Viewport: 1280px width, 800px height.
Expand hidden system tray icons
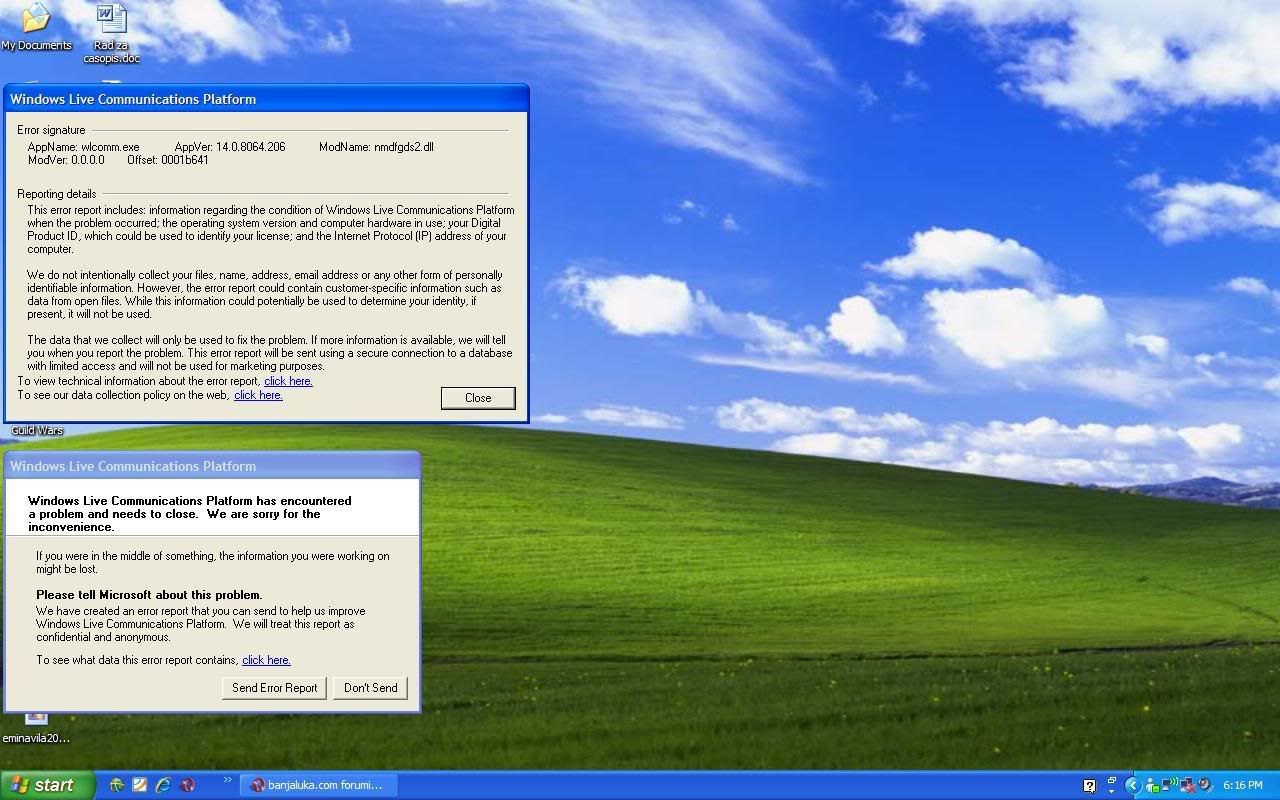(1133, 785)
